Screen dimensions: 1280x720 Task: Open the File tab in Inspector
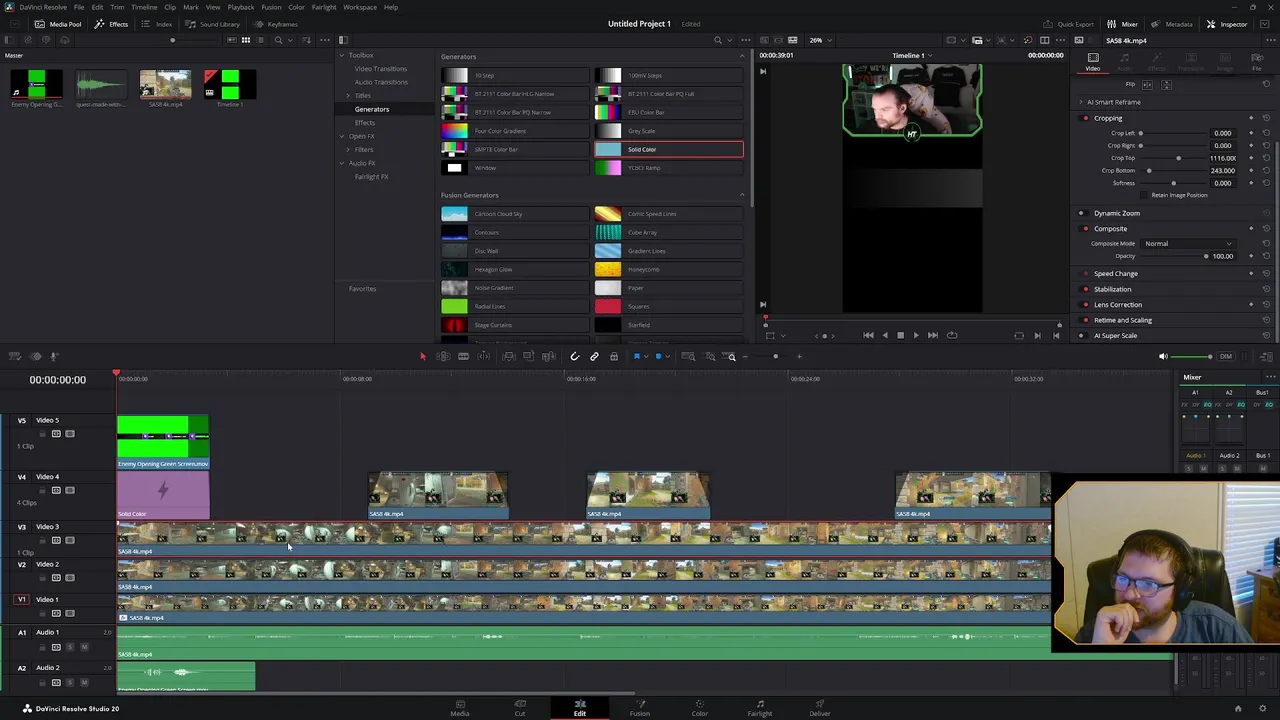click(1257, 62)
